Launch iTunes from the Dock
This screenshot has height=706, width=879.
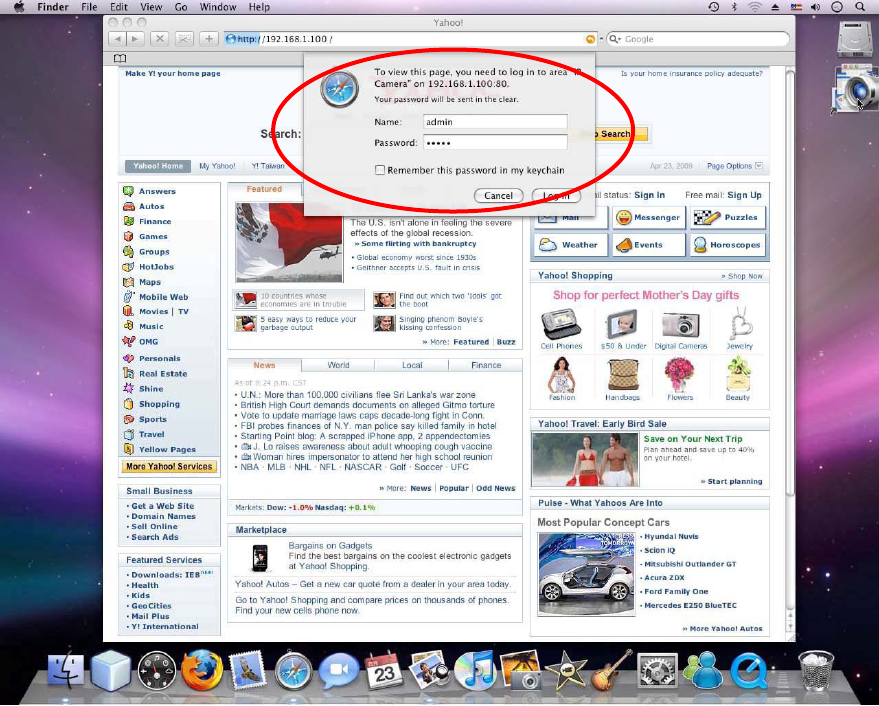(475, 671)
